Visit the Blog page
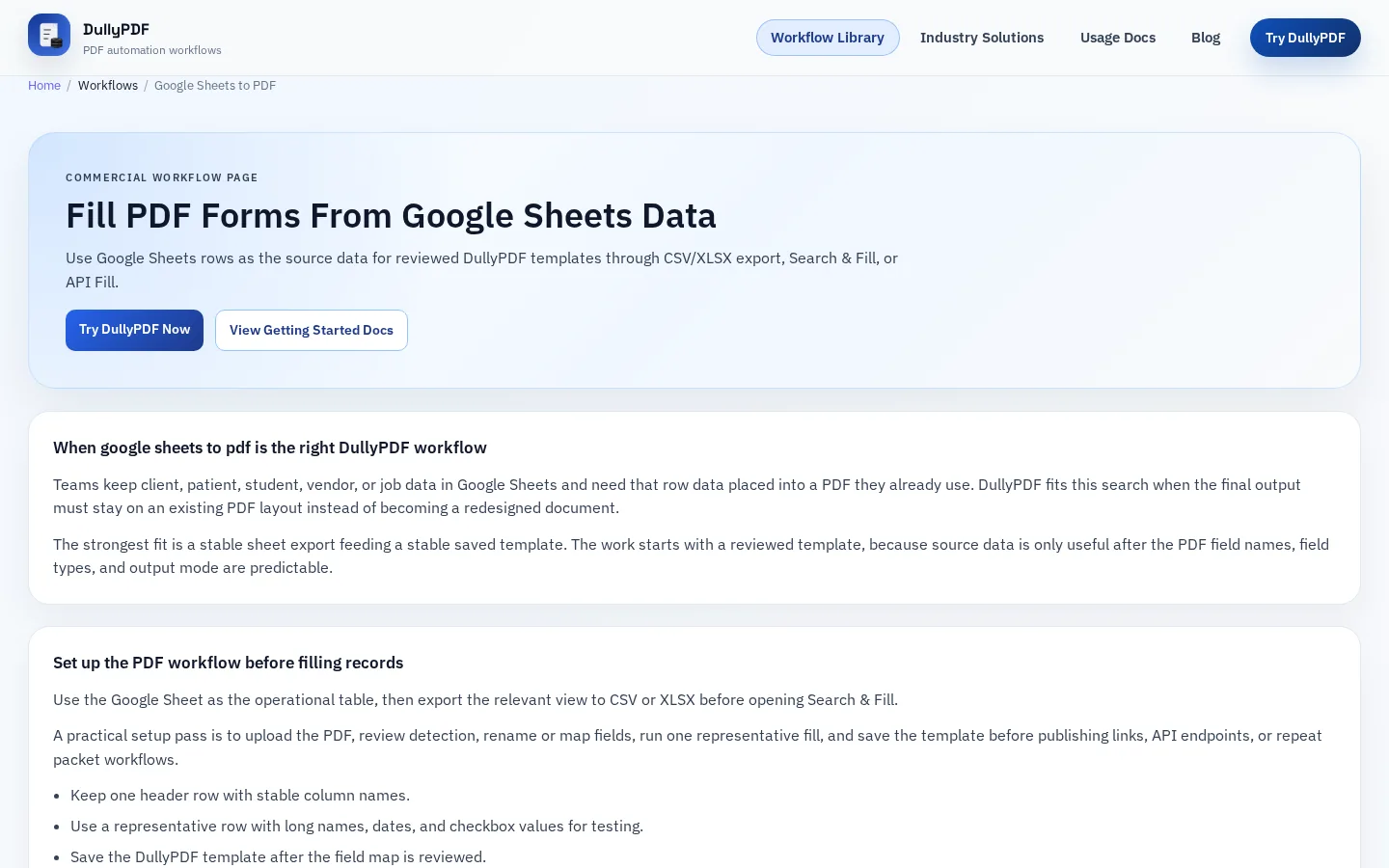This screenshot has width=1389, height=868. click(1206, 38)
